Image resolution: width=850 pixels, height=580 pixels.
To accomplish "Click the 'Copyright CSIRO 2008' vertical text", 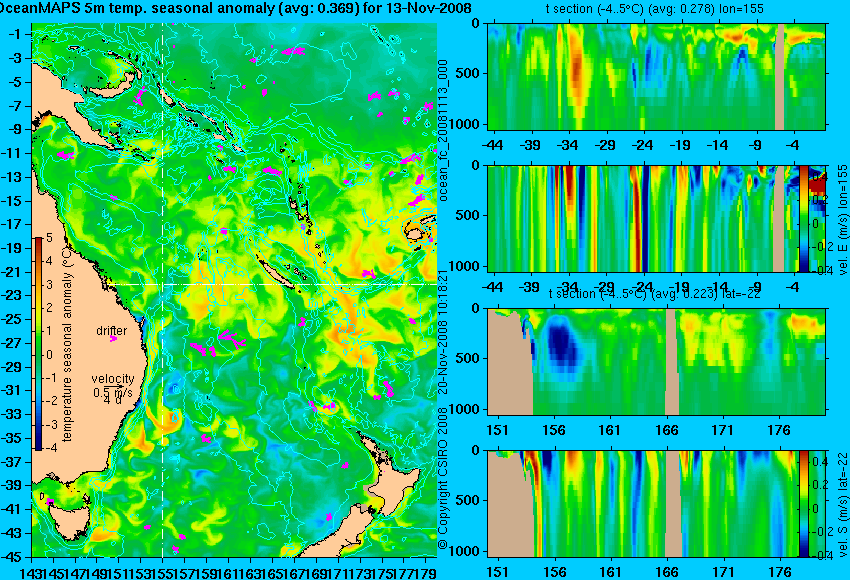I will 443,479.
